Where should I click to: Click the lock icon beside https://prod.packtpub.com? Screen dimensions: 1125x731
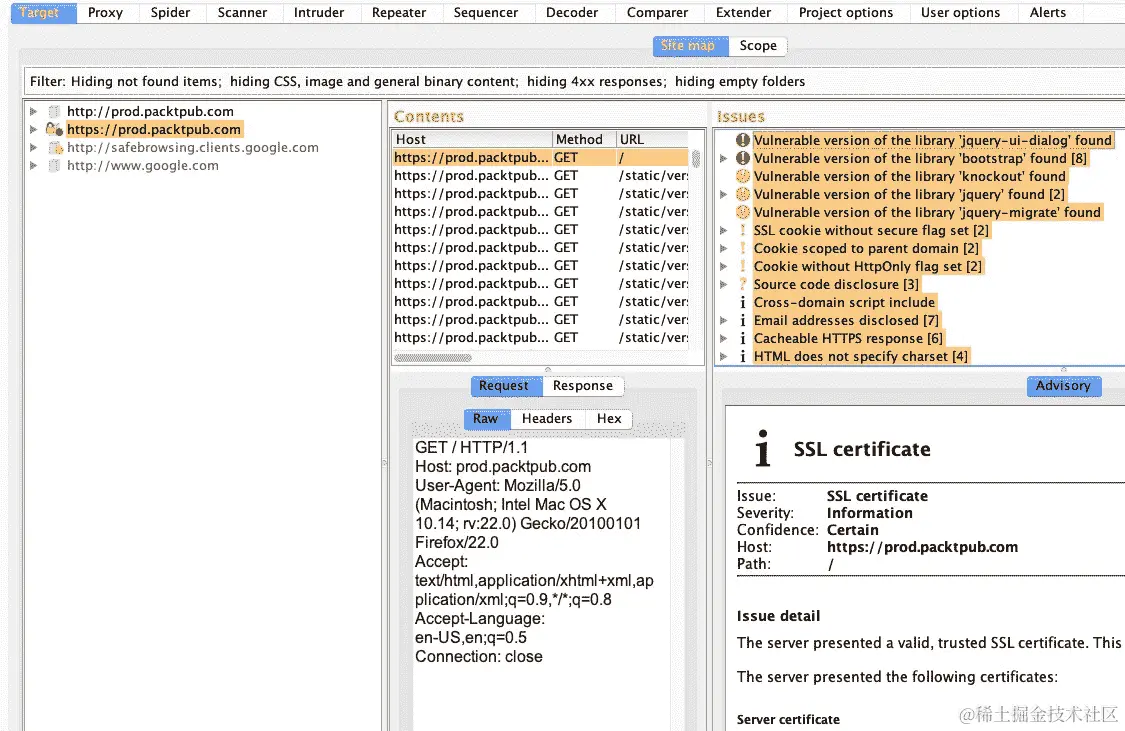click(54, 129)
